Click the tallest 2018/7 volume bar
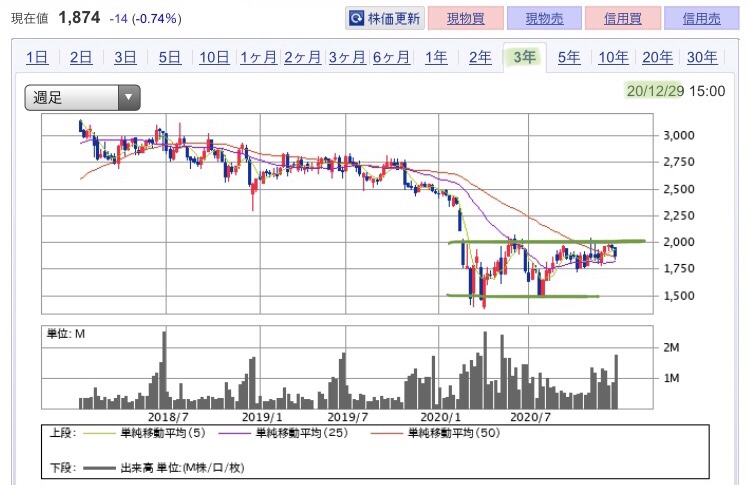 click(164, 370)
